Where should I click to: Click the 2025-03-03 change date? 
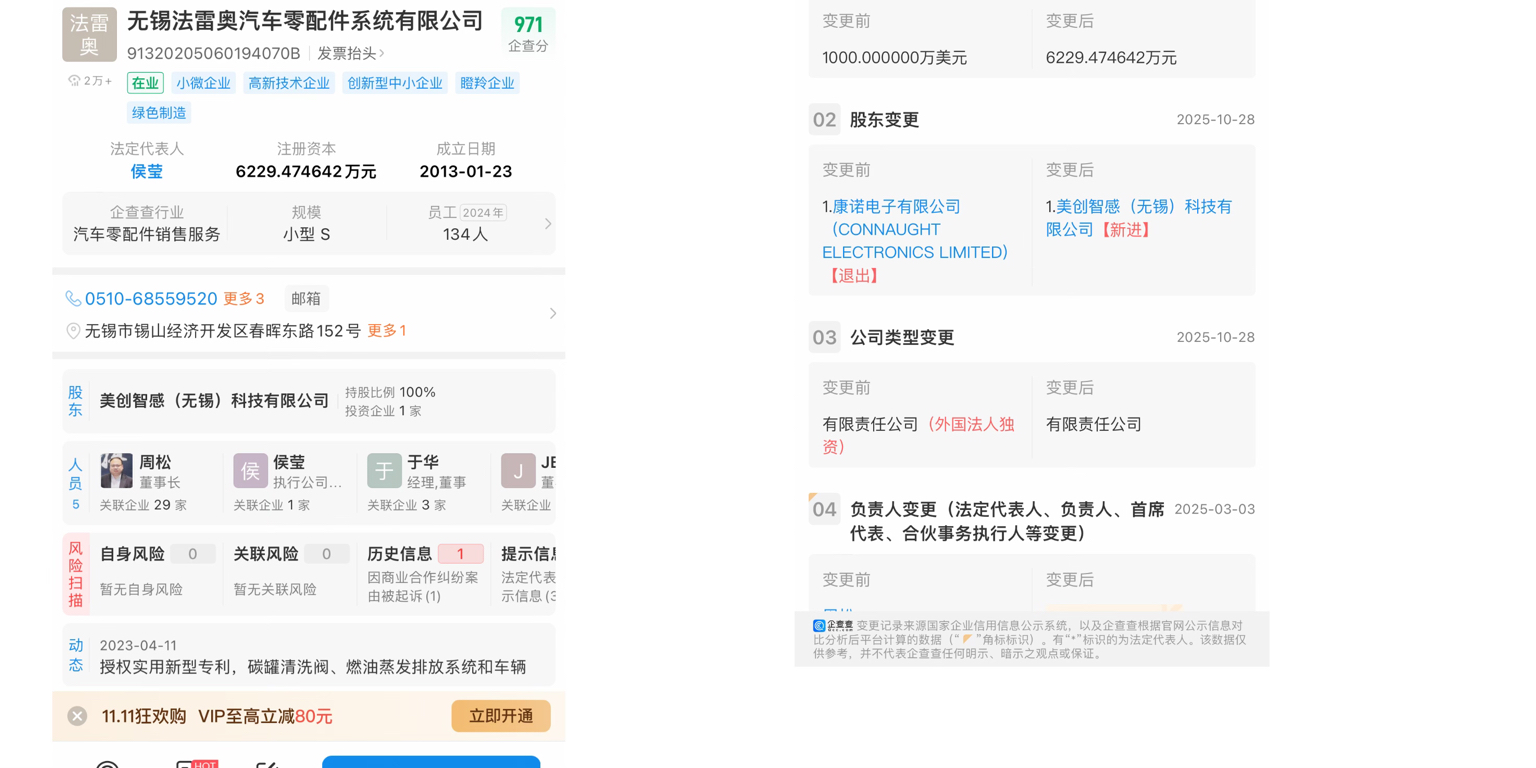[x=1214, y=509]
